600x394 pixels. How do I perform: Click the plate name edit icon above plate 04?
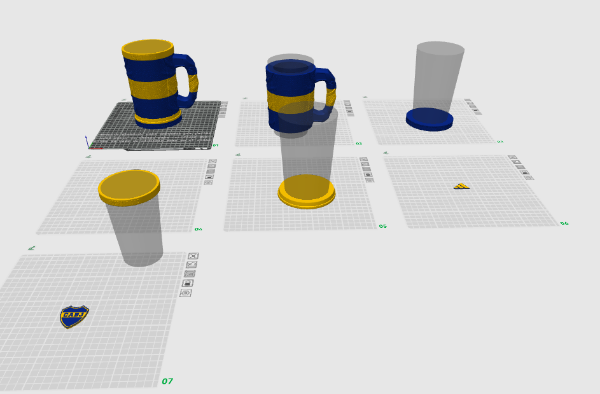[89, 156]
